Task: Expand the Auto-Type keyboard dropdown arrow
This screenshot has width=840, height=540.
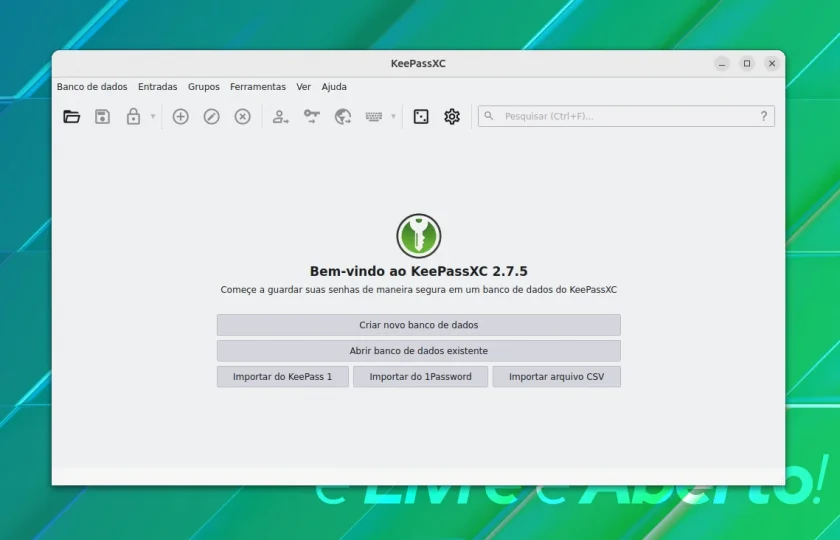Action: tap(393, 116)
